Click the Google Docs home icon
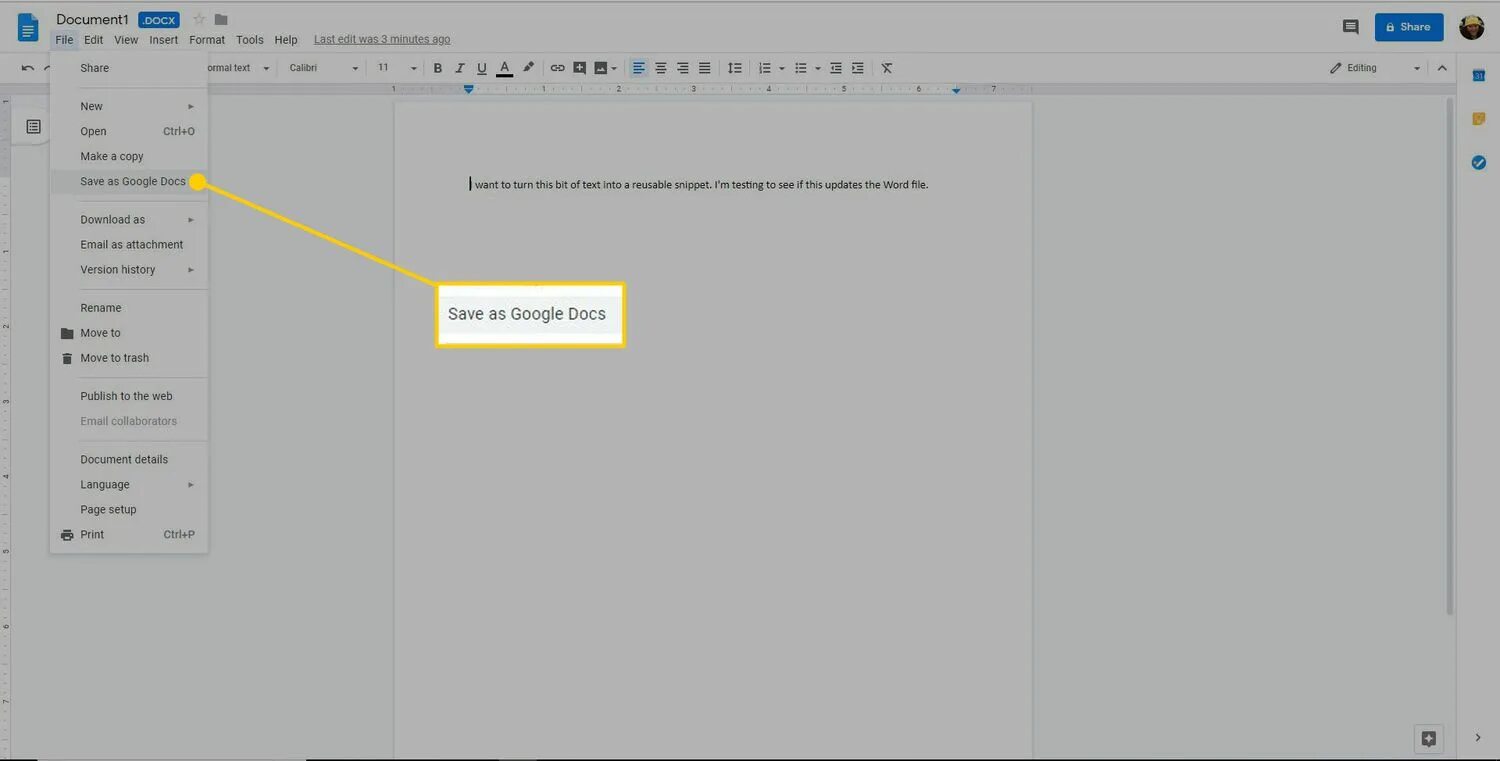The height and width of the screenshot is (761, 1500). click(28, 27)
